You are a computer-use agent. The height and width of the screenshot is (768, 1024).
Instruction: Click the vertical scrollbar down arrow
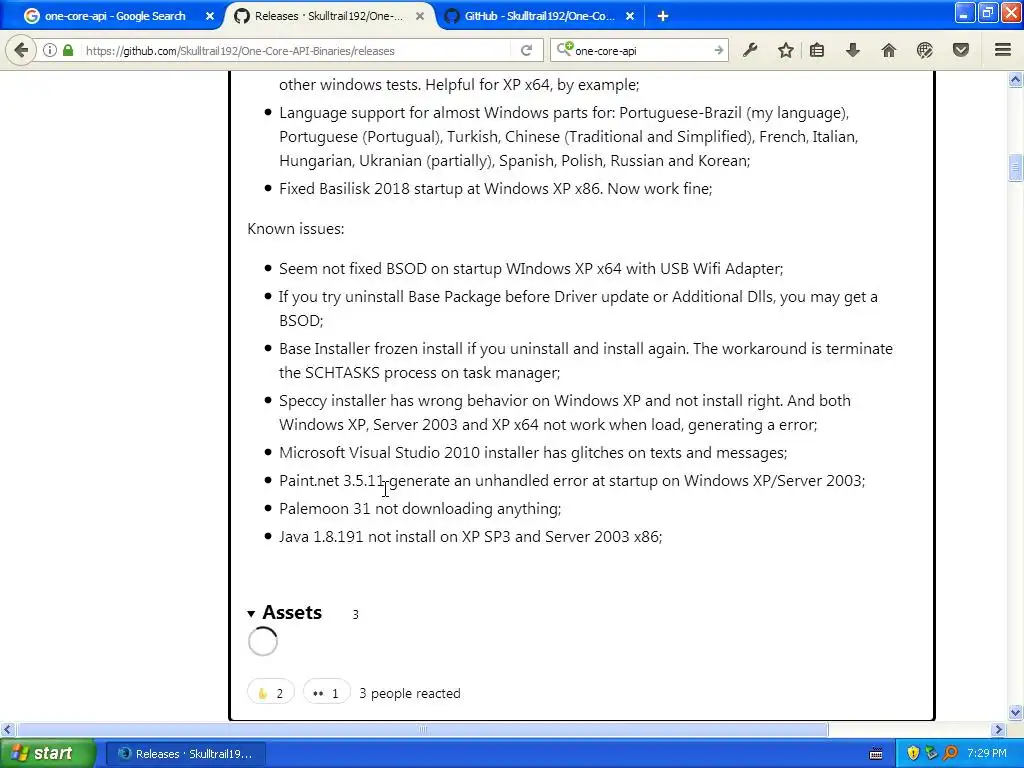[1015, 712]
